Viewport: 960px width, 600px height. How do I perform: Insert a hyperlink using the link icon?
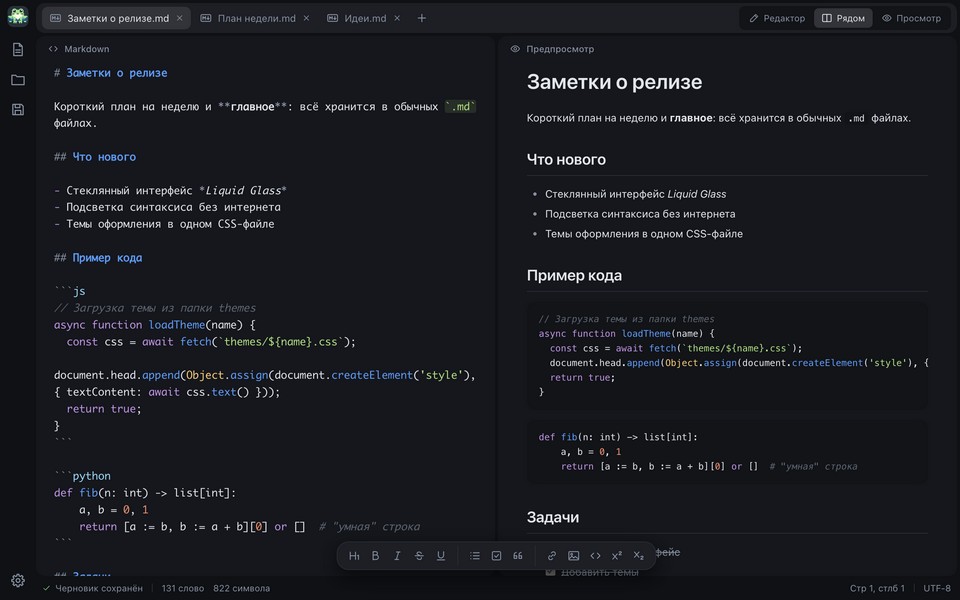tap(552, 556)
